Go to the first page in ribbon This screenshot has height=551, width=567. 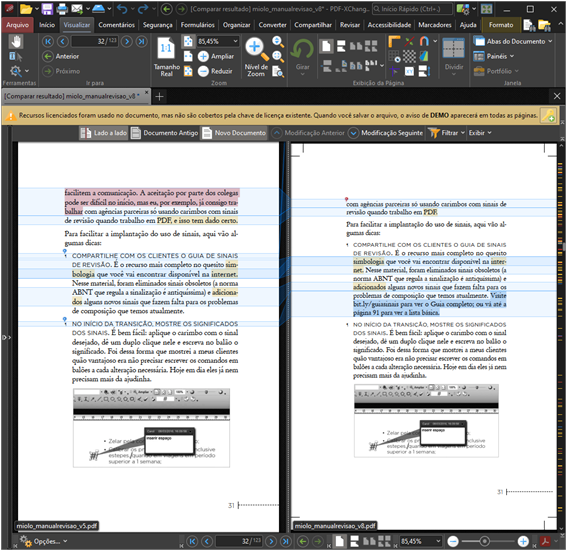[x=48, y=42]
